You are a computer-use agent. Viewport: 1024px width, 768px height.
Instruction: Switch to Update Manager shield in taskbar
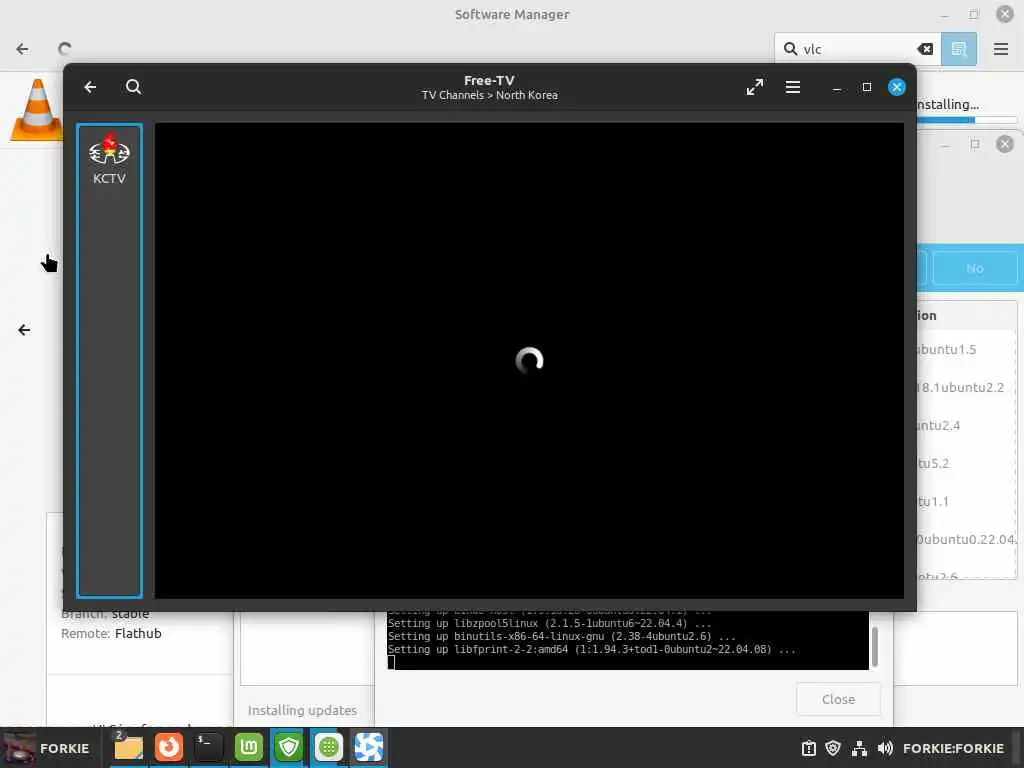click(x=288, y=748)
